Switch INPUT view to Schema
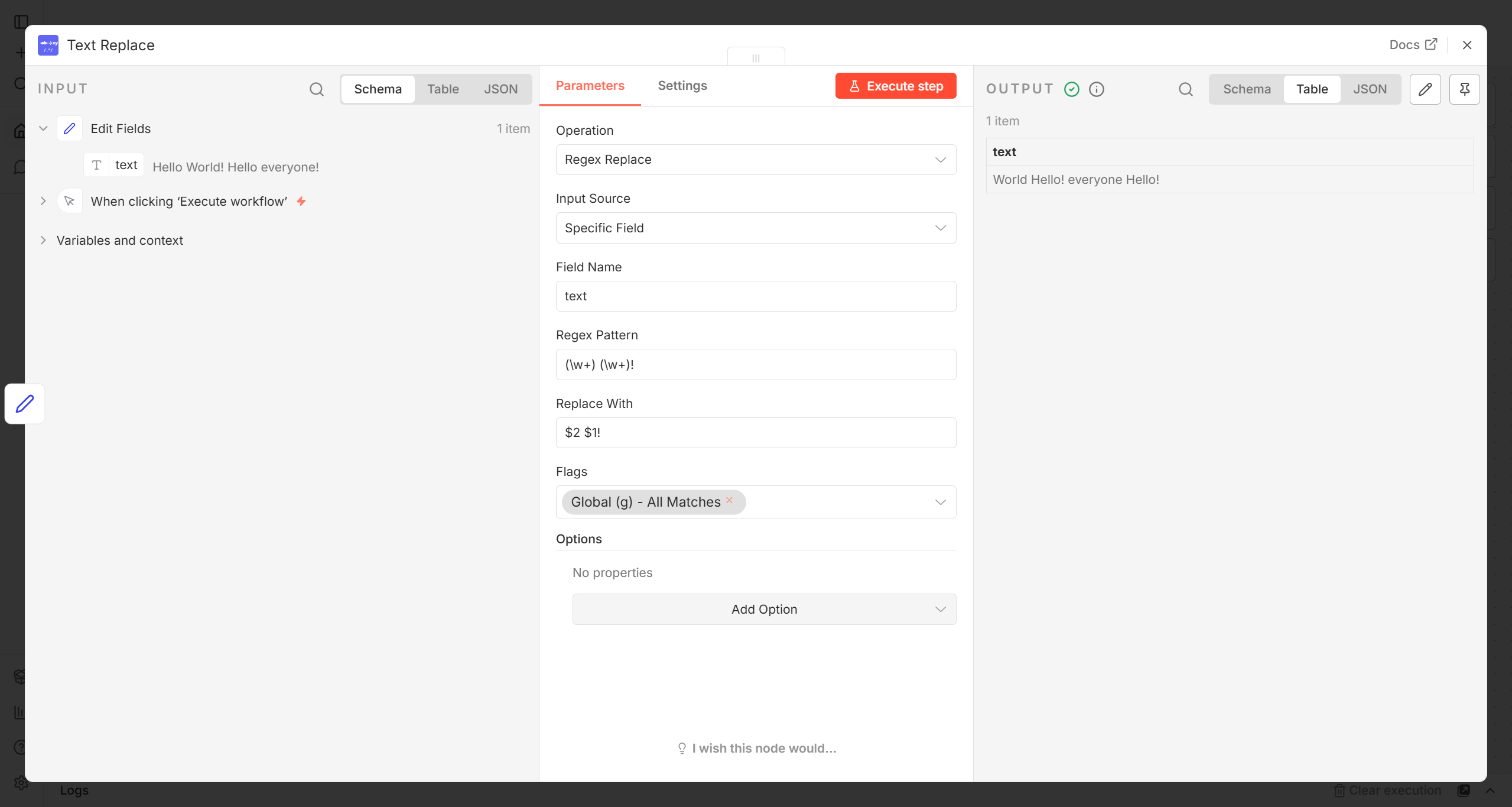 378,89
